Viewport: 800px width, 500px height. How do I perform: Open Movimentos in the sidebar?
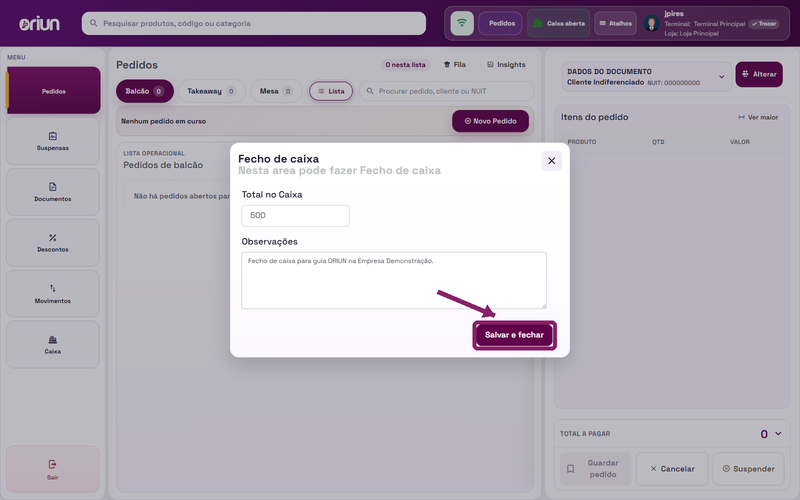coord(53,294)
